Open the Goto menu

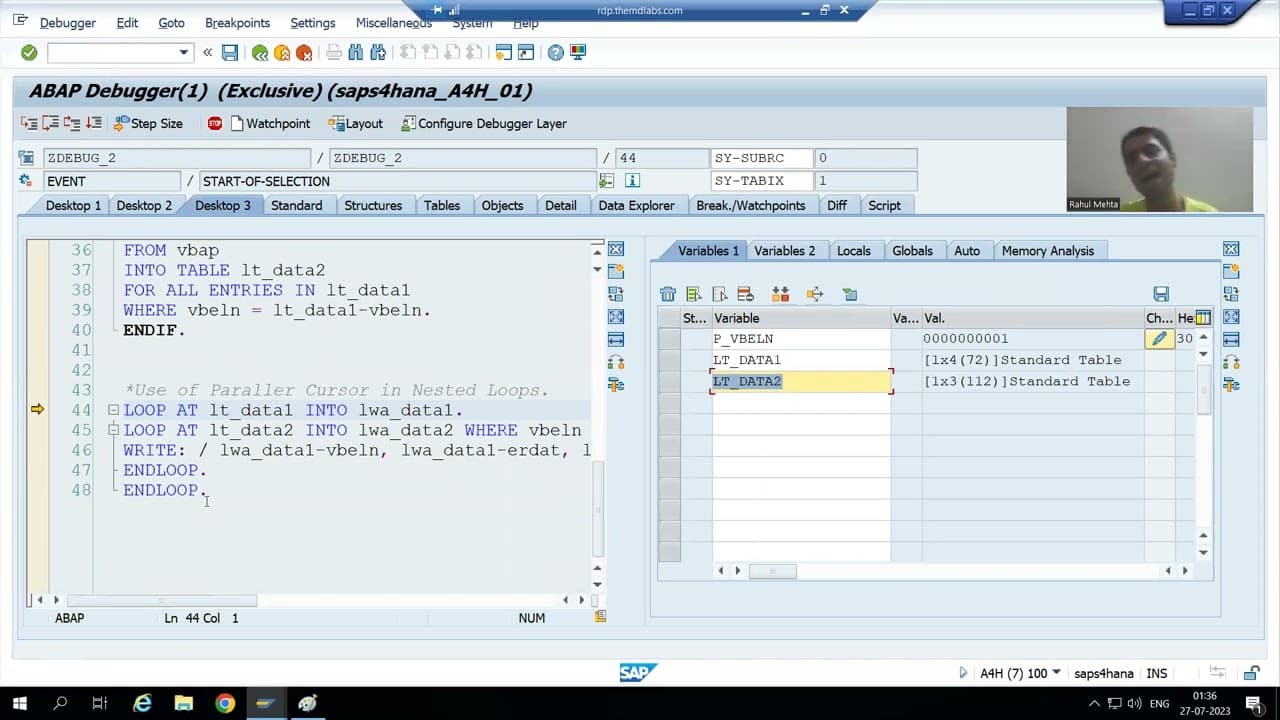click(171, 22)
